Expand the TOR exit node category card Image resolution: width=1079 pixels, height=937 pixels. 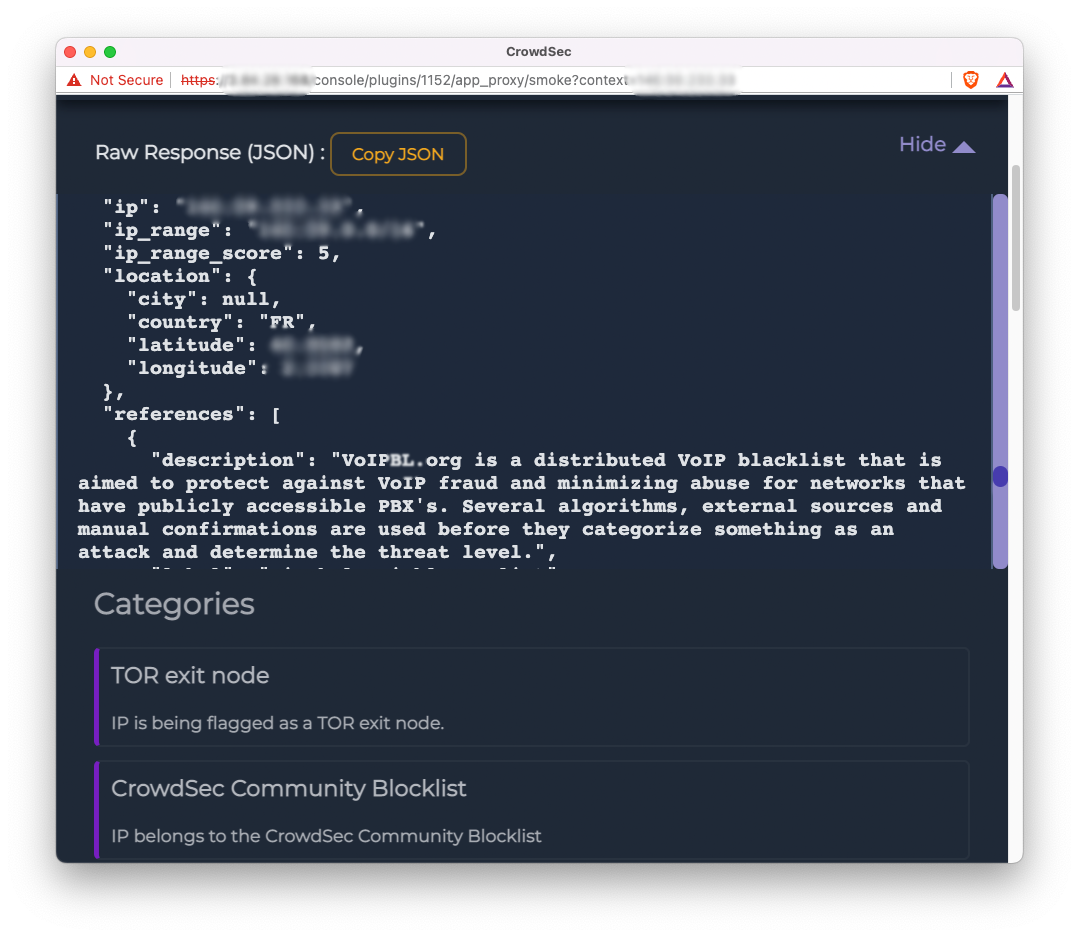point(531,697)
